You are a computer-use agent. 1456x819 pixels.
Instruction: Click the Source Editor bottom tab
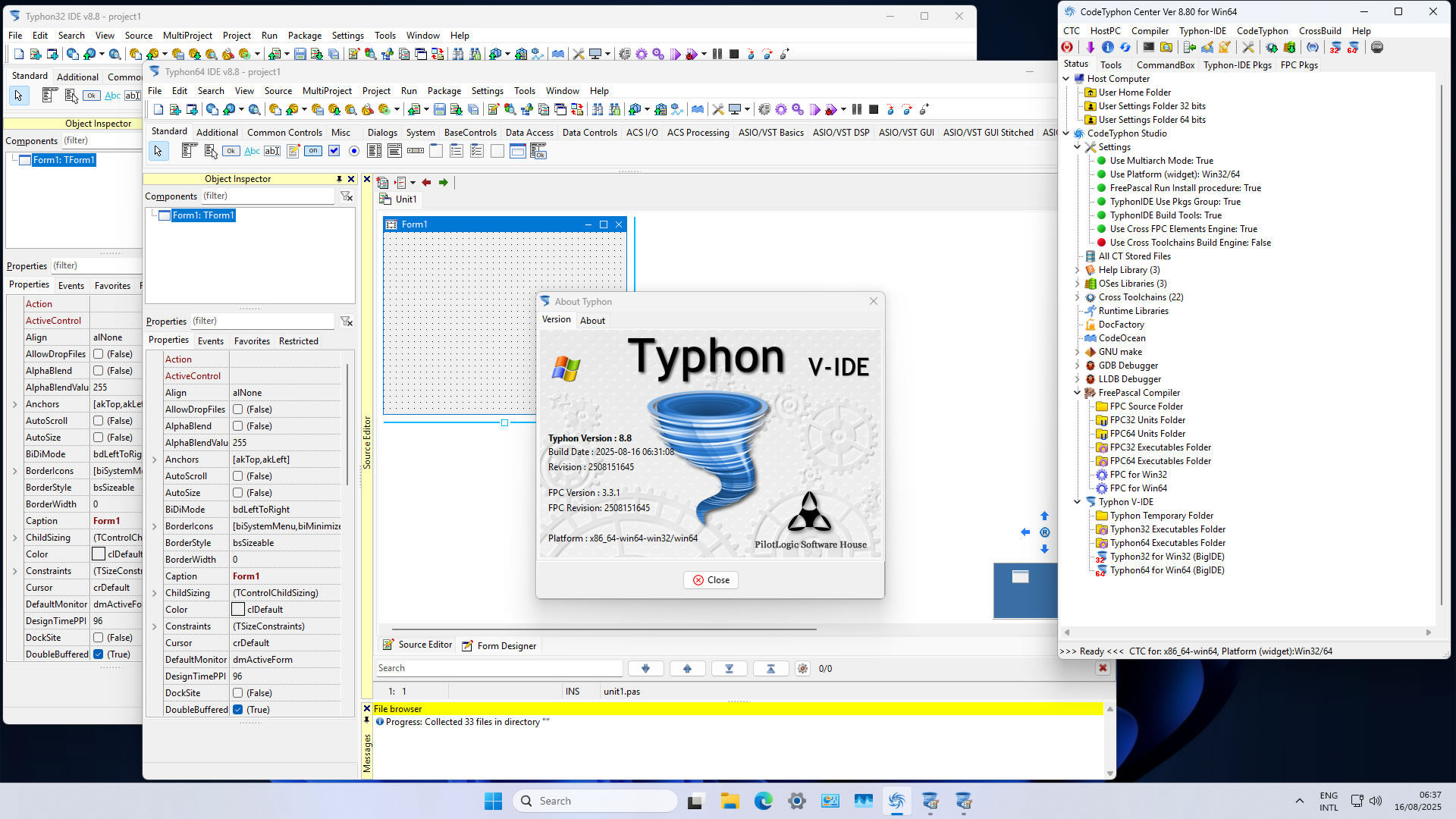click(x=417, y=645)
